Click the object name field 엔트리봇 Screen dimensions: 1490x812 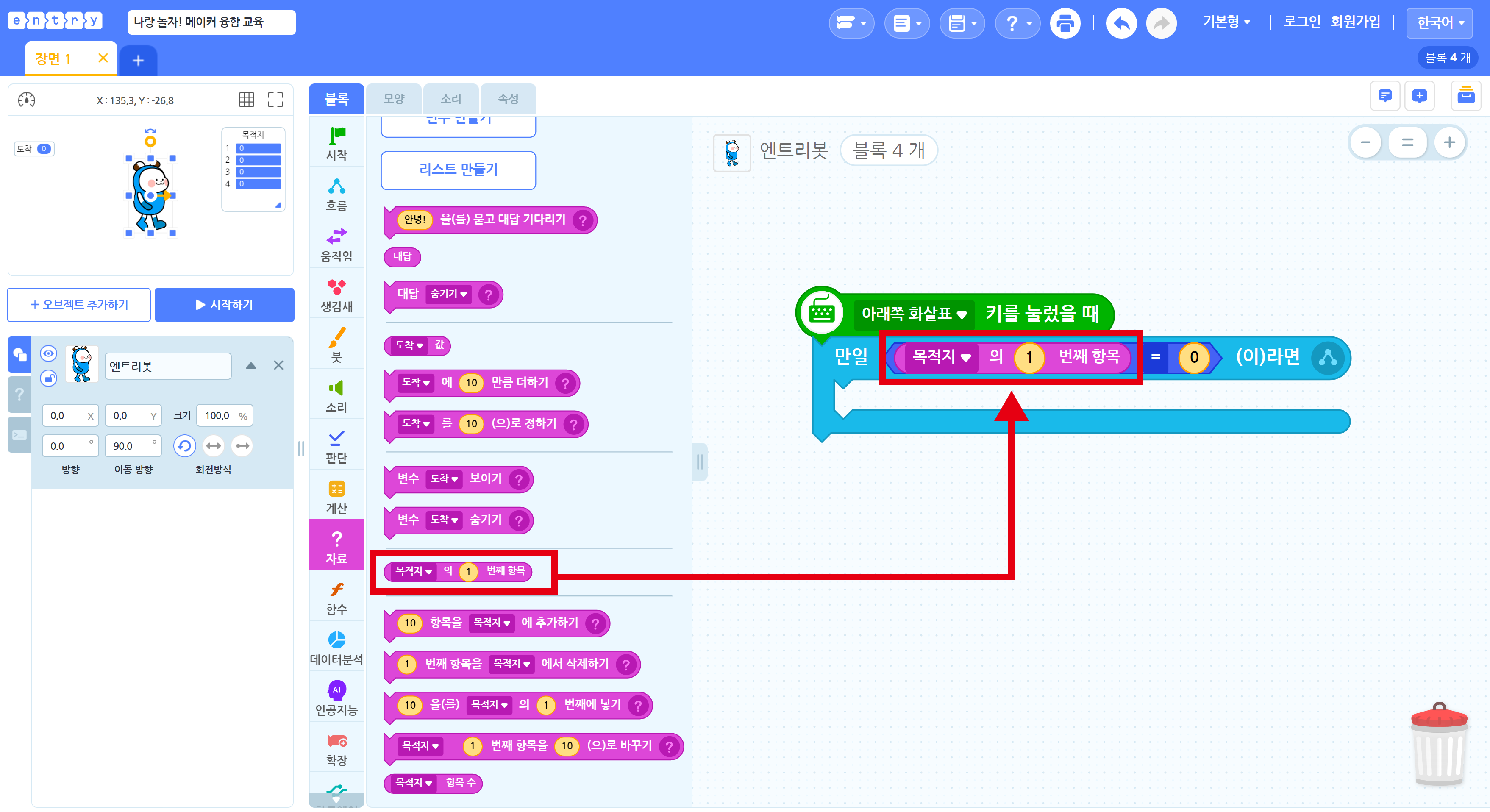click(168, 367)
